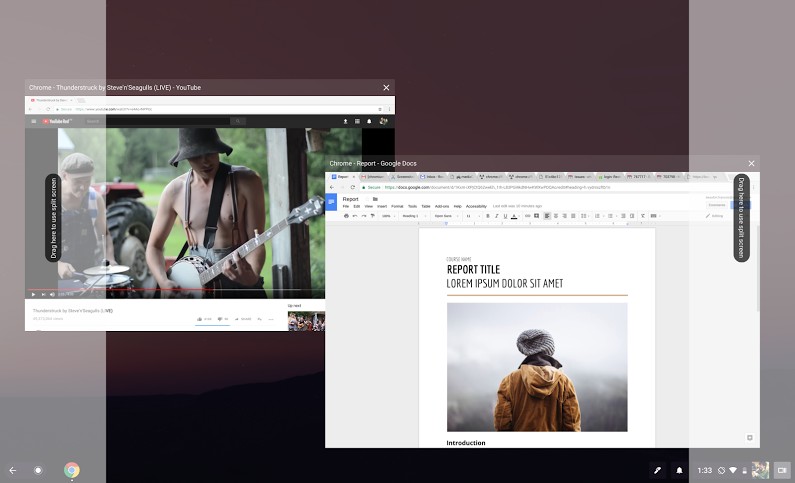The height and width of the screenshot is (483, 795).
Task: Click the Docs print icon
Action: (x=346, y=216)
